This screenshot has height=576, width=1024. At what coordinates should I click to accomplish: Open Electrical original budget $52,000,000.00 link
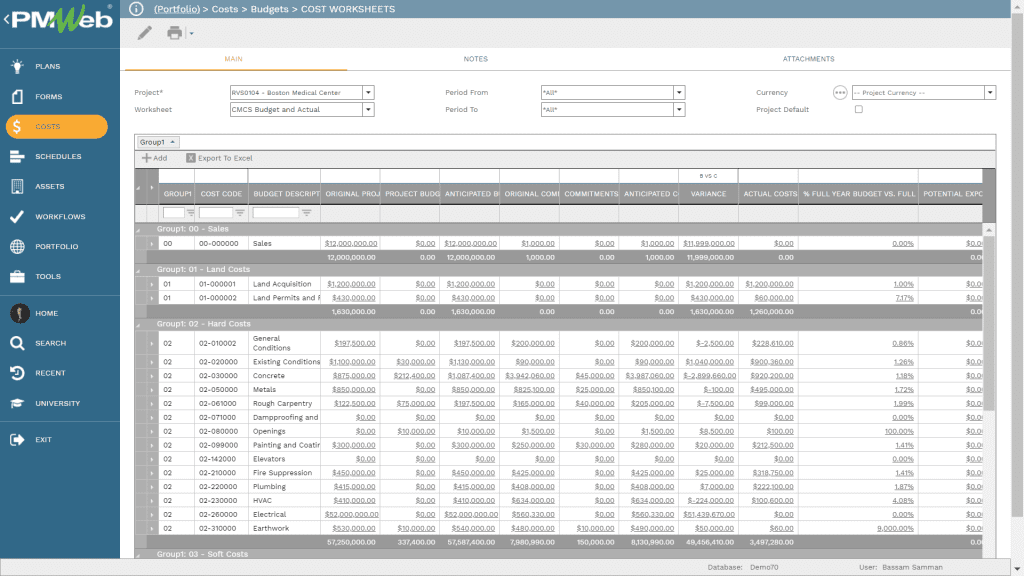coord(351,515)
